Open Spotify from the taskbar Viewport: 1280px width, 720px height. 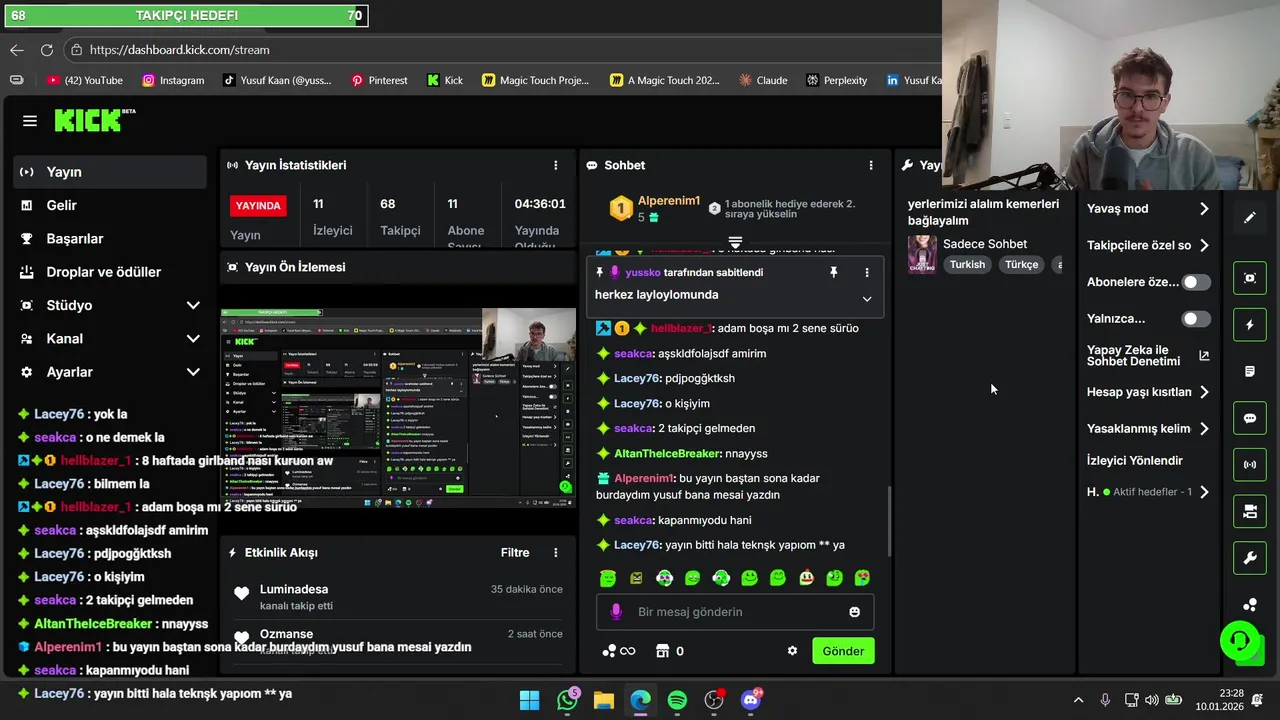[677, 700]
